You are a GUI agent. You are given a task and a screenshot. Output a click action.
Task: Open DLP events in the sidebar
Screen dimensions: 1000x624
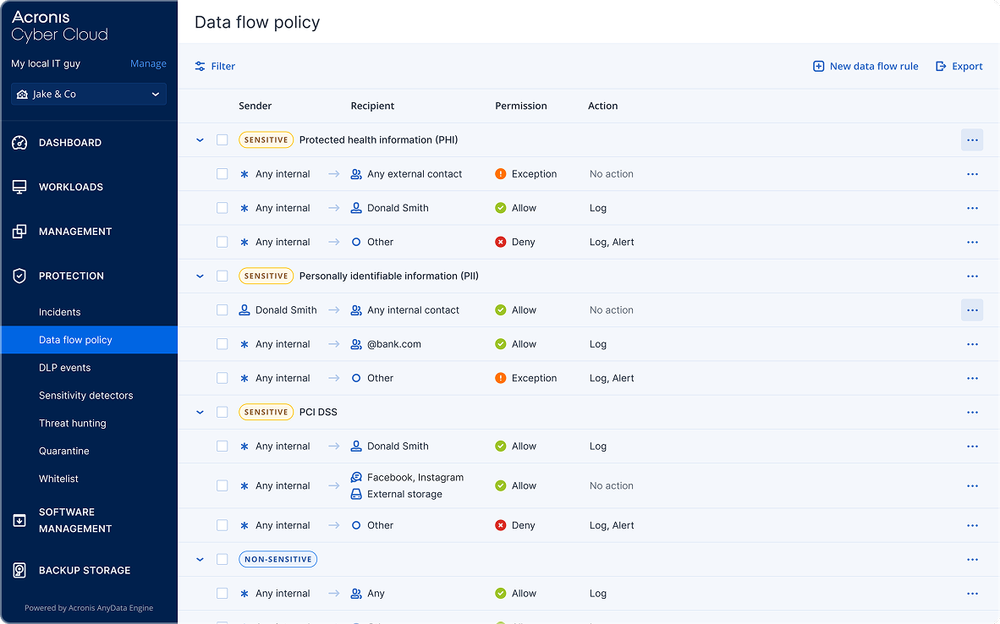coord(65,368)
